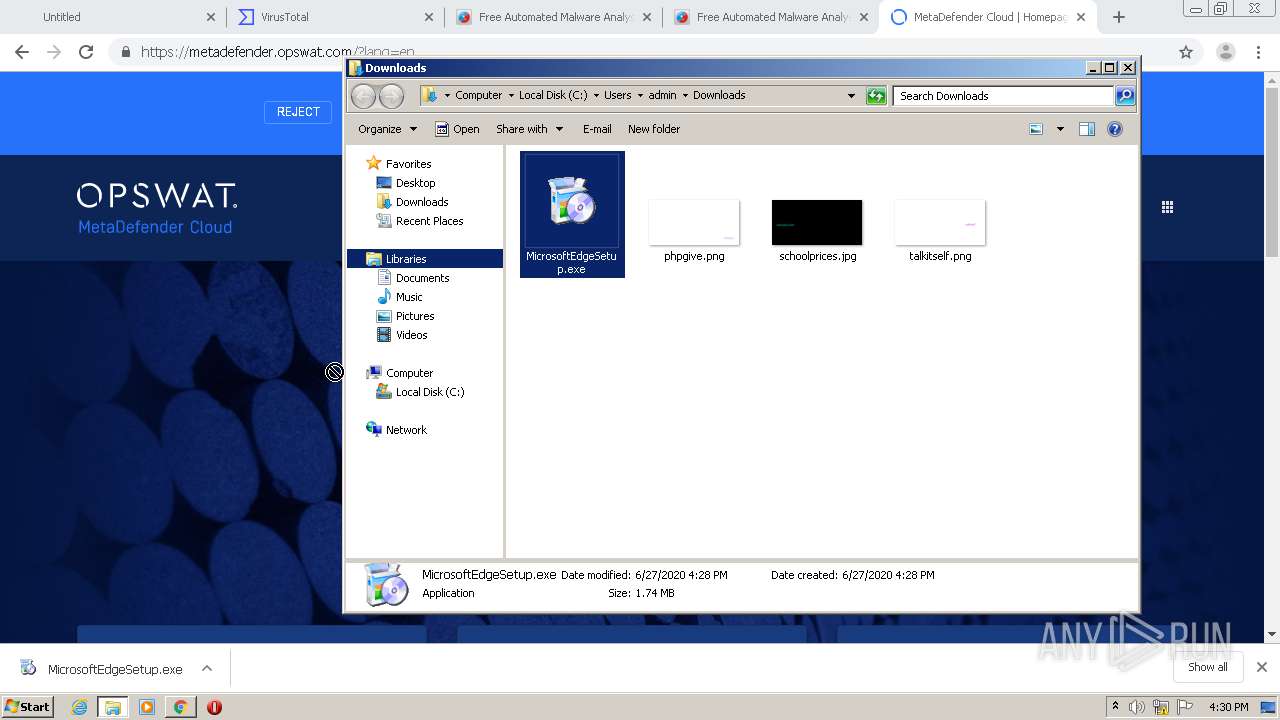Image resolution: width=1280 pixels, height=720 pixels.
Task: Select the phpgive.png thumbnail
Action: pyautogui.click(x=694, y=222)
